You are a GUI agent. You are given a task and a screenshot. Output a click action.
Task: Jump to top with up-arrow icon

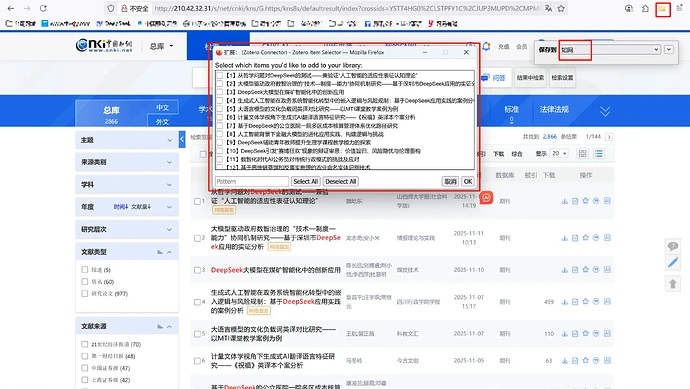[x=673, y=284]
